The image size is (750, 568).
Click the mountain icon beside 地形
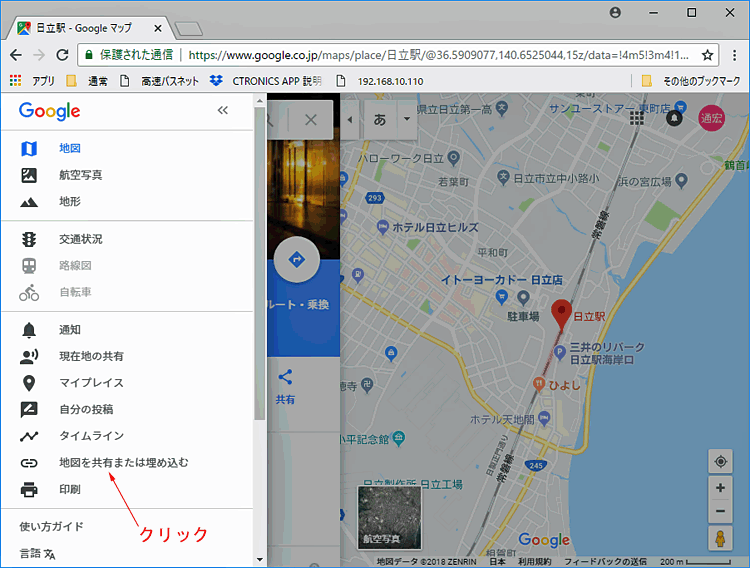(x=29, y=202)
